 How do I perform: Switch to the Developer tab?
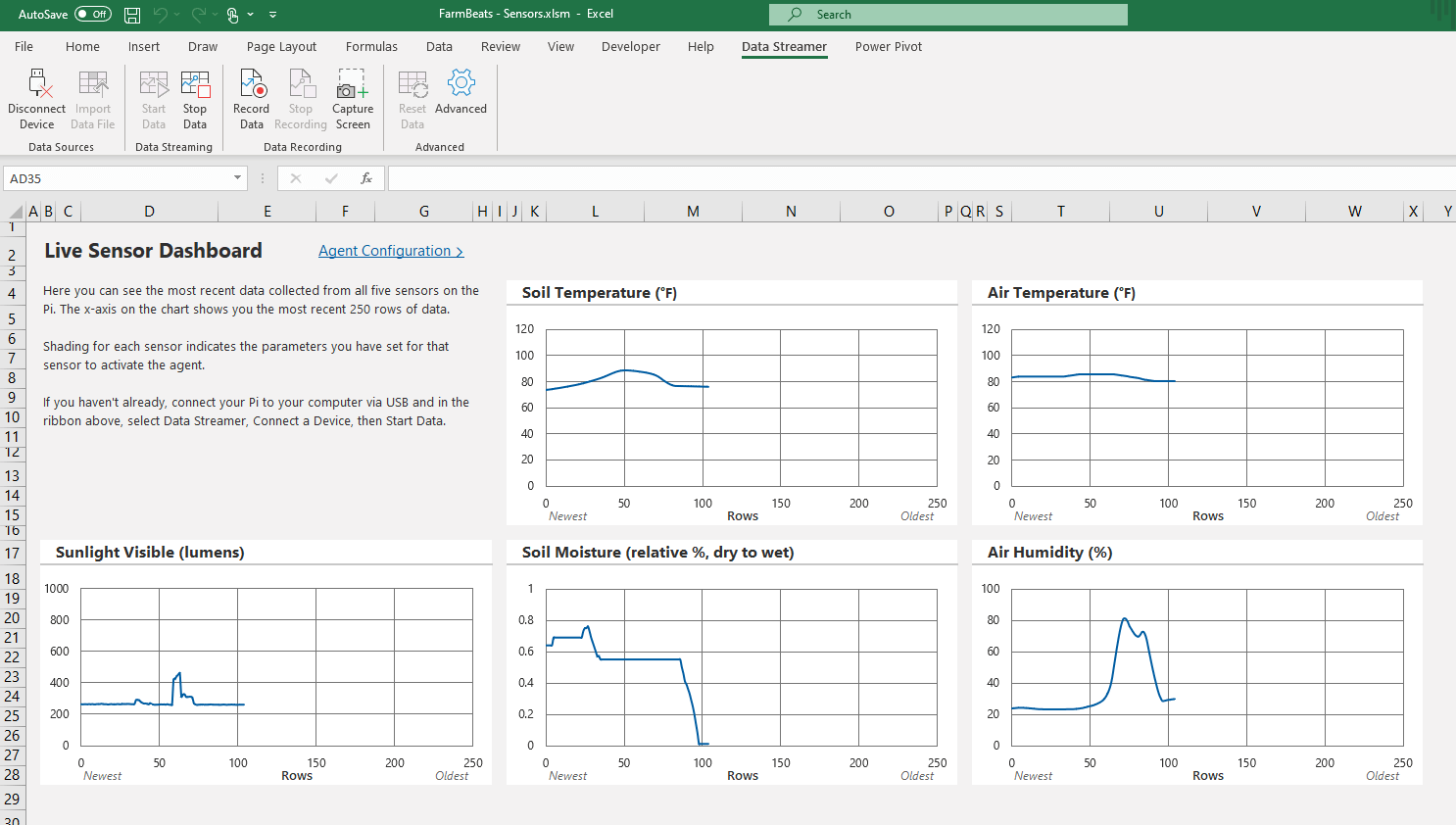coord(630,46)
